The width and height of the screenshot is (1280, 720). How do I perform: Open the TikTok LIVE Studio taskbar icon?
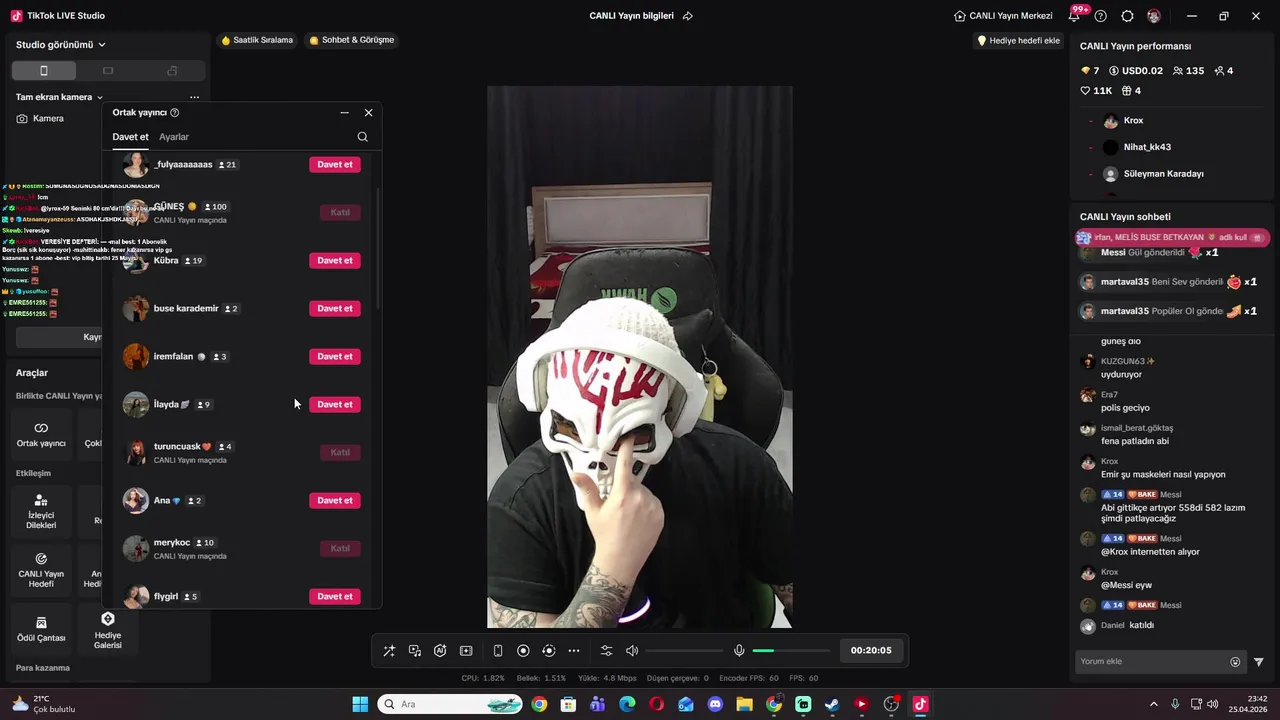[x=920, y=704]
